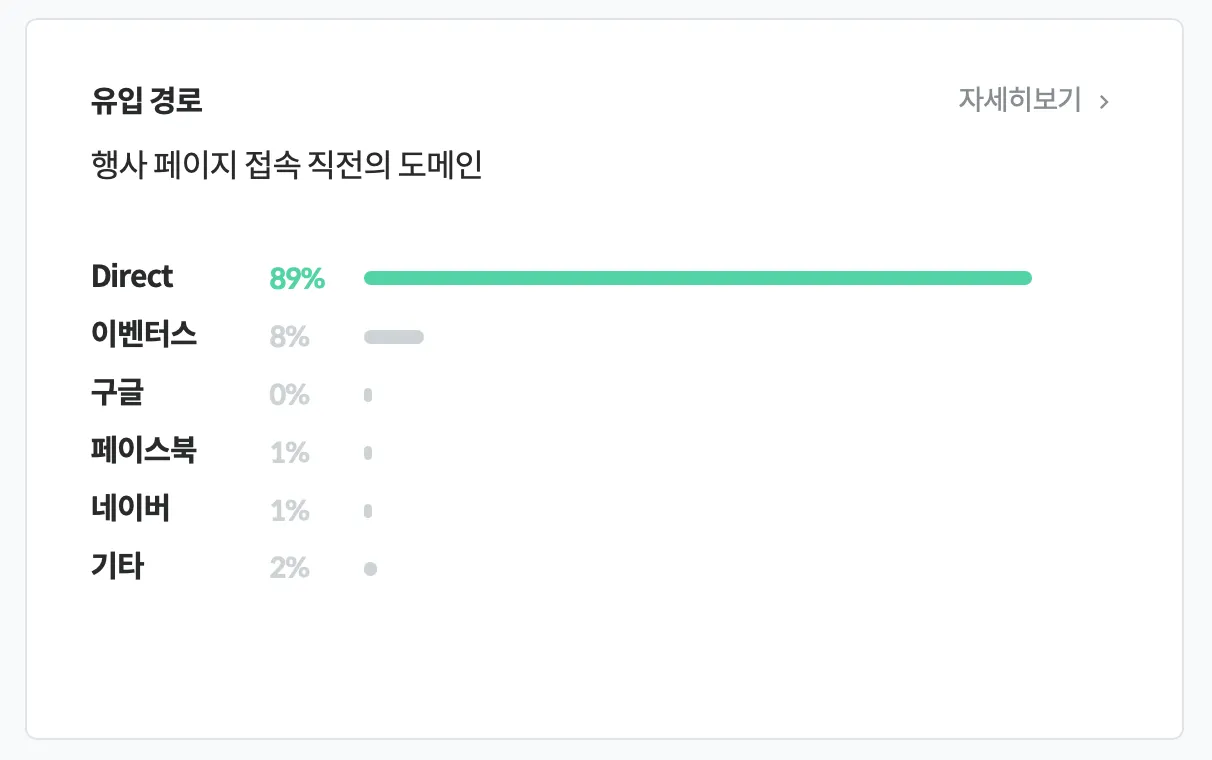Select the Direct row label
The width and height of the screenshot is (1212, 760).
(x=132, y=277)
